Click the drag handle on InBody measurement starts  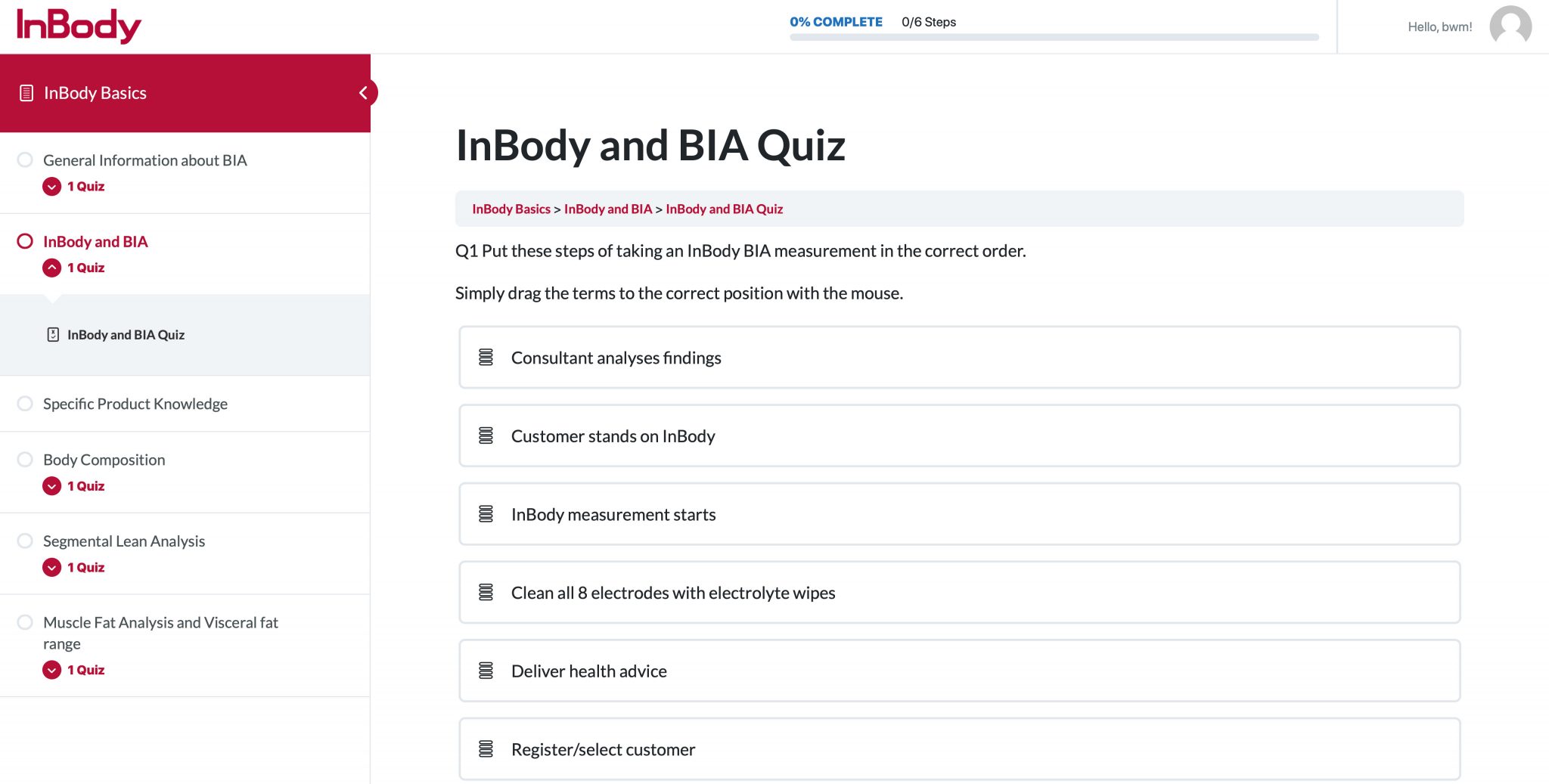pyautogui.click(x=486, y=513)
